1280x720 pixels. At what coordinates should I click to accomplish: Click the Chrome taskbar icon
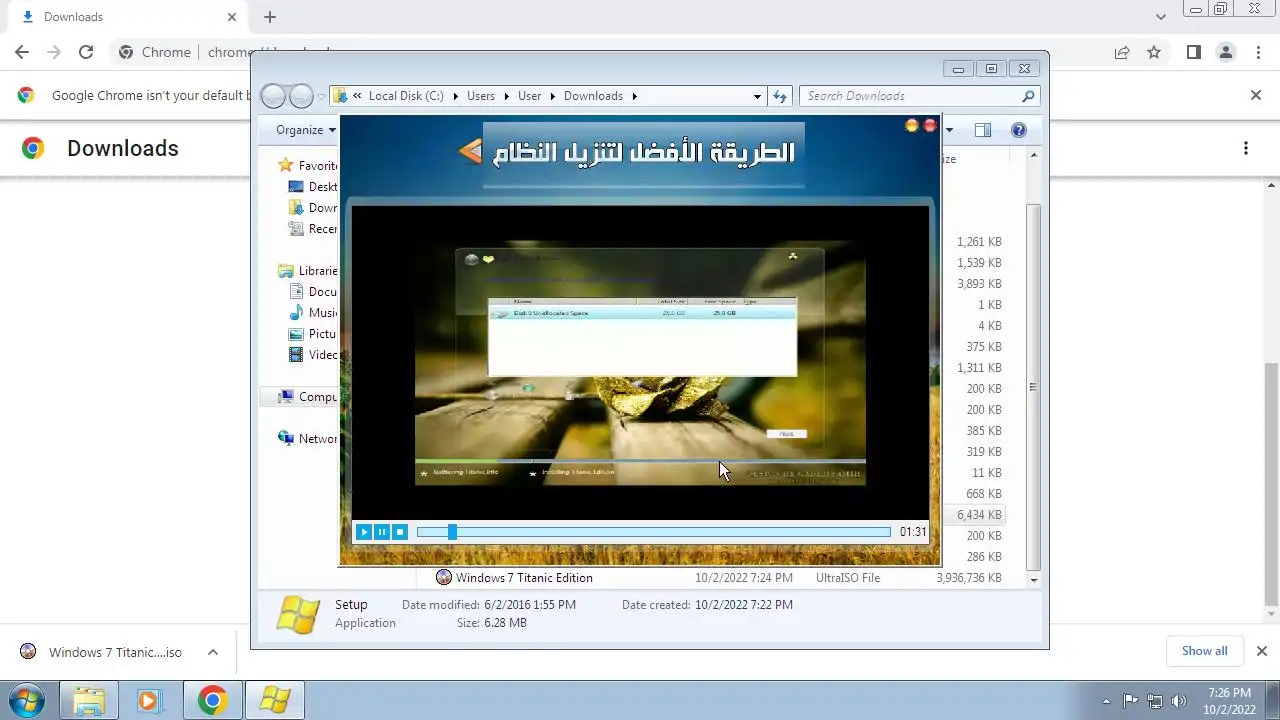211,700
